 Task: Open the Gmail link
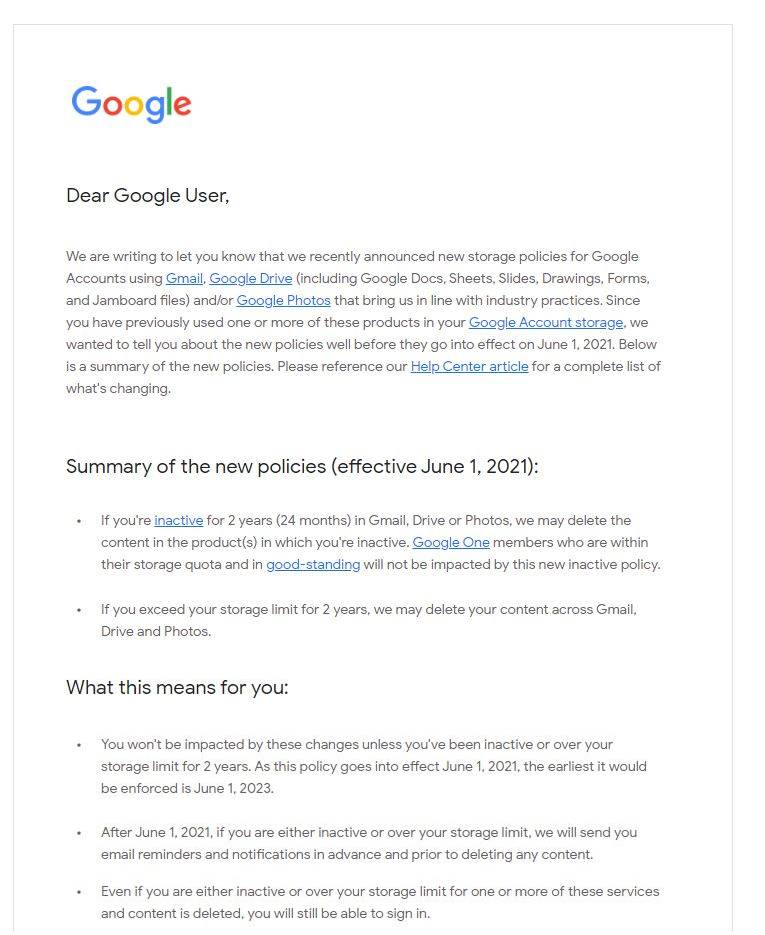pos(184,278)
